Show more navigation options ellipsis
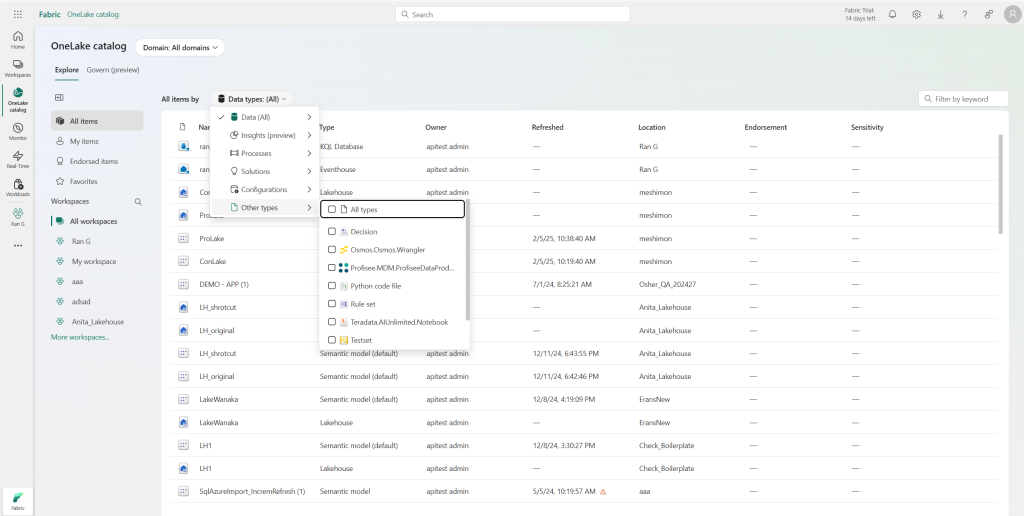Viewport: 1024px width, 516px height. click(18, 246)
